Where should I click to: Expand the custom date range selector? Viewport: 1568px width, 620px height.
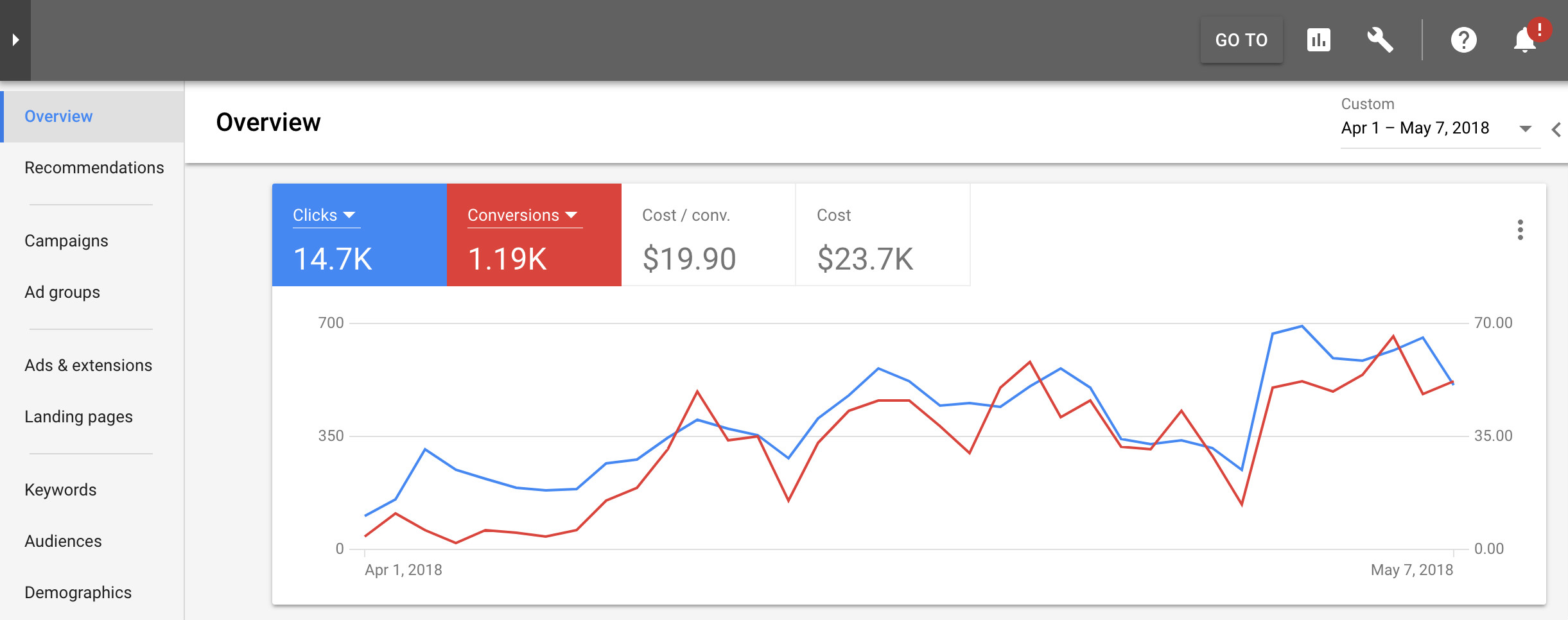[1440, 128]
